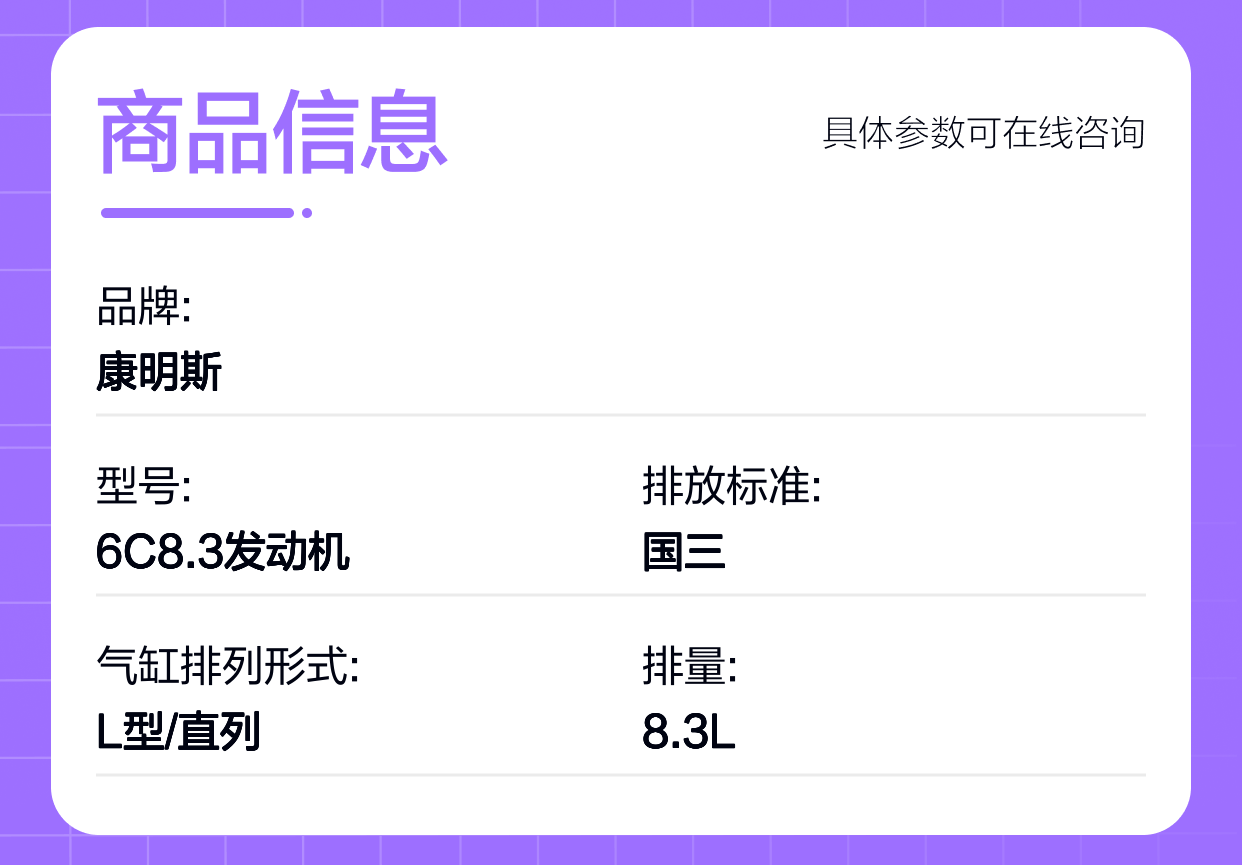Click the divider line under 康明斯
1242x865 pixels.
click(621, 414)
